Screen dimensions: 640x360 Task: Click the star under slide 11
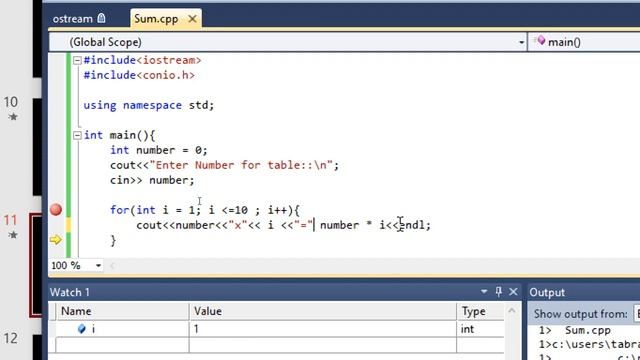pos(13,235)
